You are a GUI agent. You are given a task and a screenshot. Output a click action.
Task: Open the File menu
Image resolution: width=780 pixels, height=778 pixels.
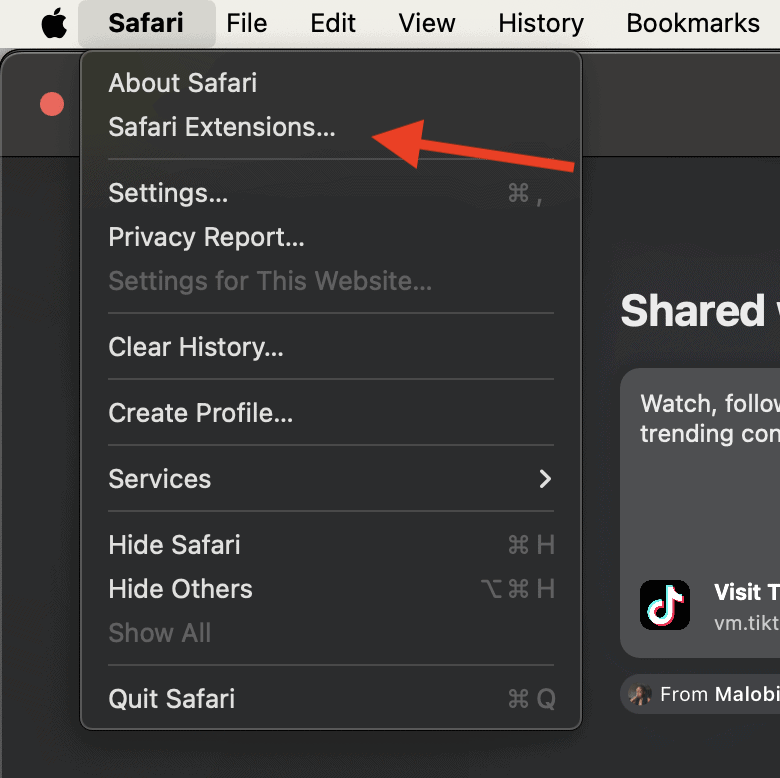246,23
